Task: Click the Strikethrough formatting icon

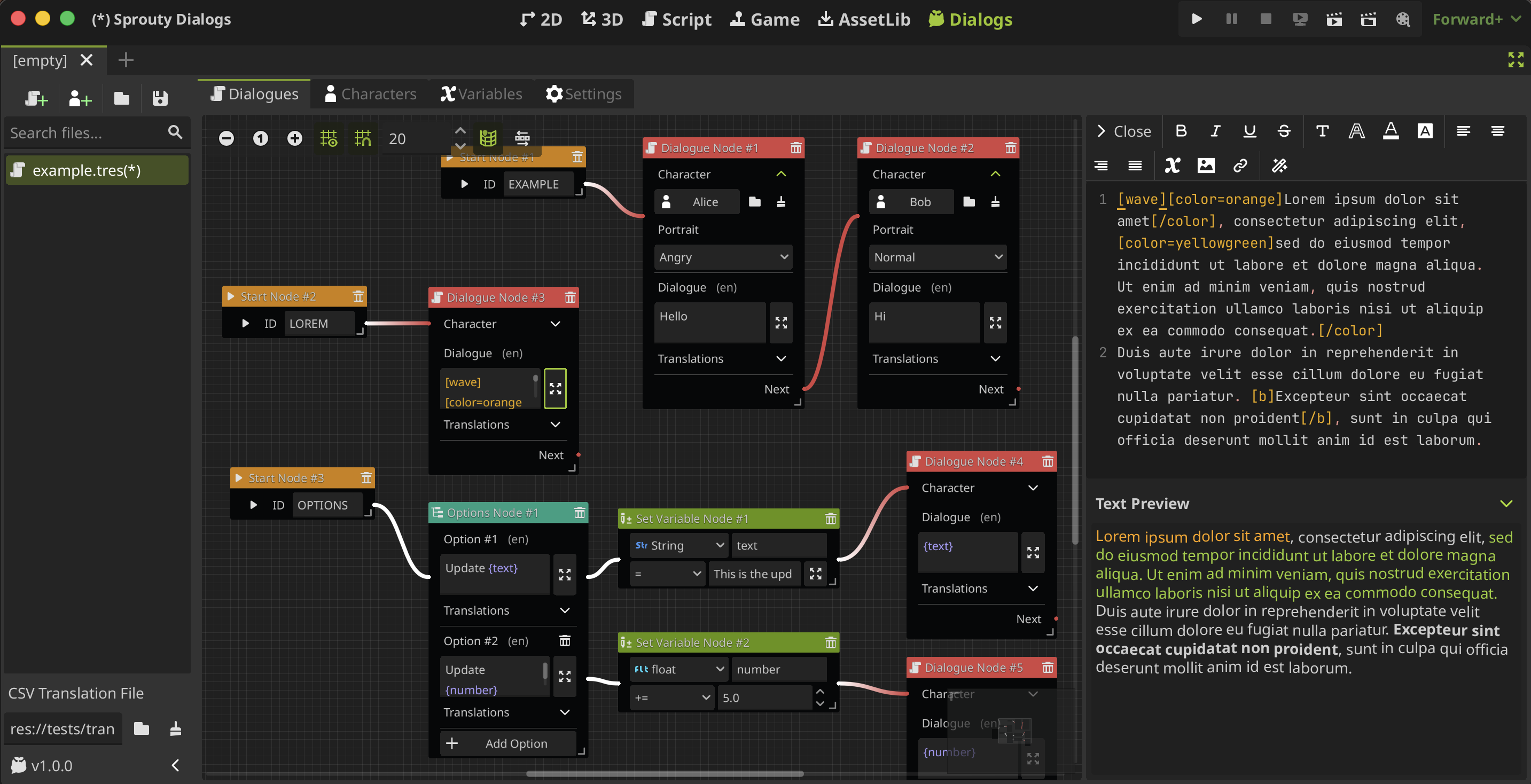Action: pos(1284,131)
